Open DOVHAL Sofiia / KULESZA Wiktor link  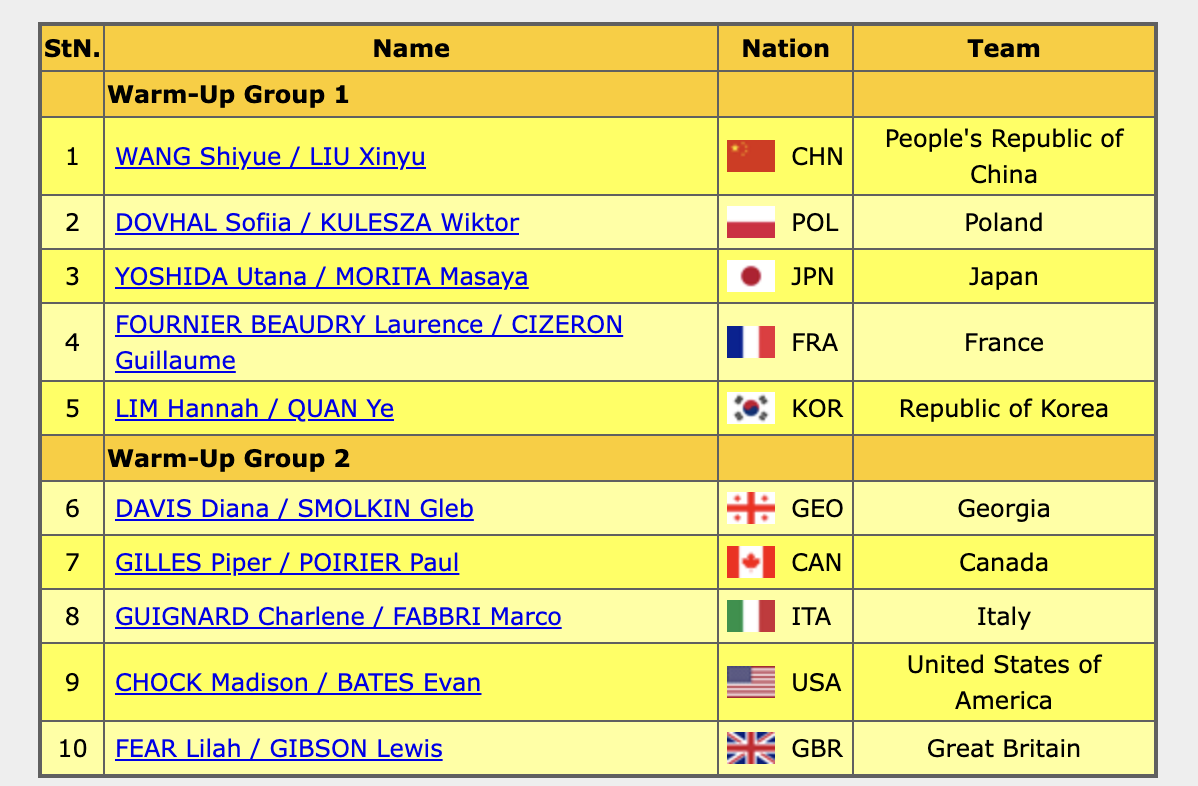pos(317,222)
